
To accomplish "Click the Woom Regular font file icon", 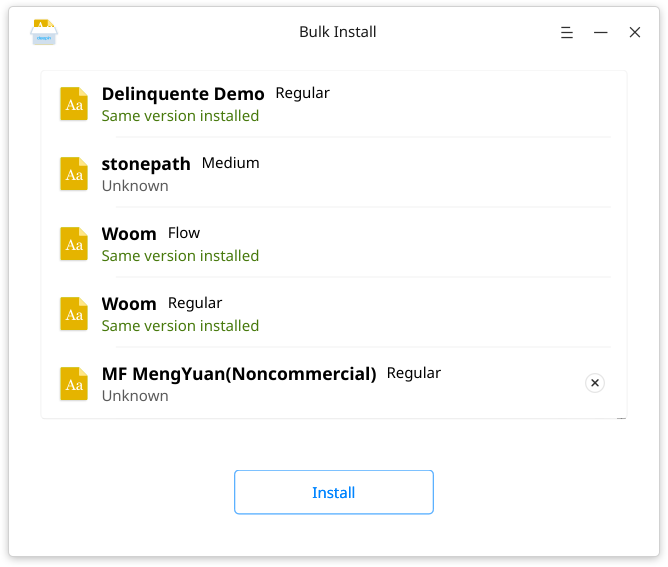I will click(74, 314).
